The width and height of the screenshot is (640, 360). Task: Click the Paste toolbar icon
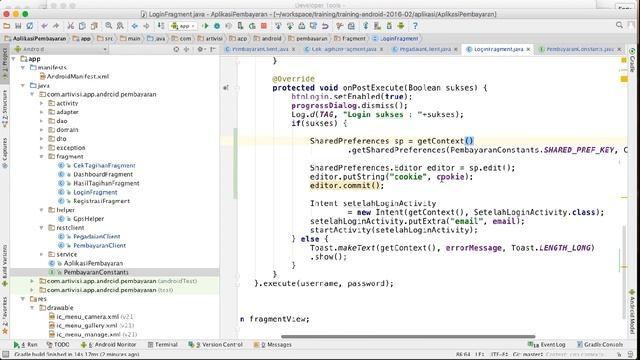94,26
